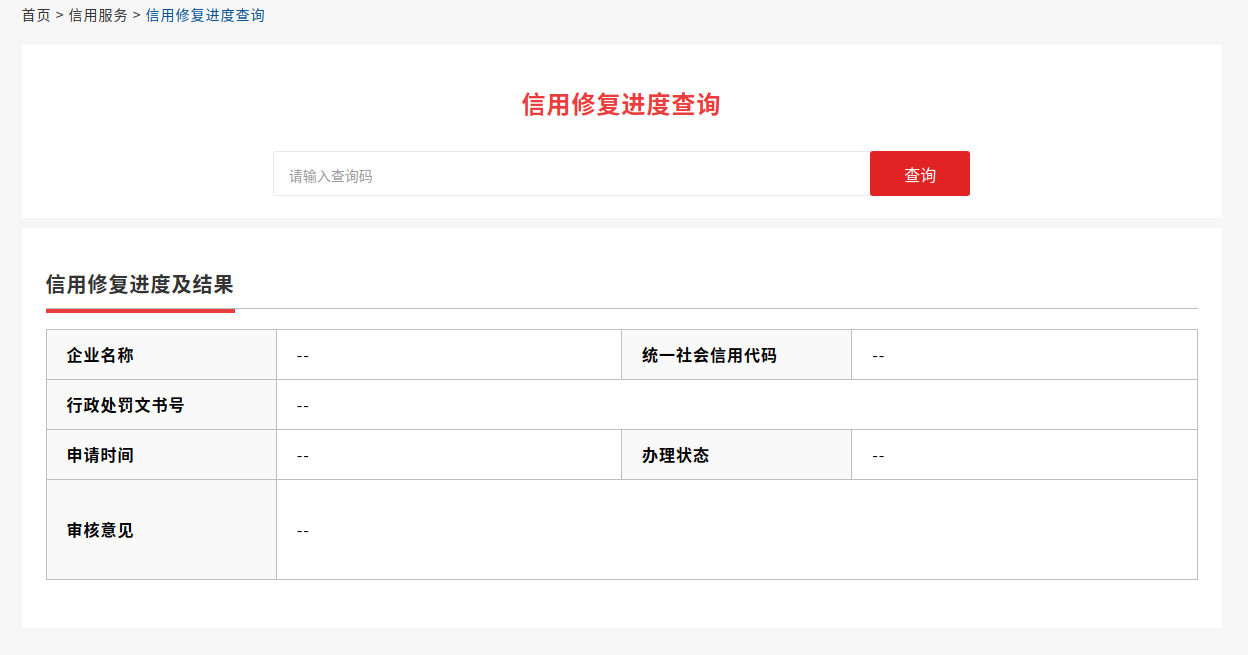Select the 审核意见 value cell
The width and height of the screenshot is (1248, 655).
pyautogui.click(x=736, y=530)
